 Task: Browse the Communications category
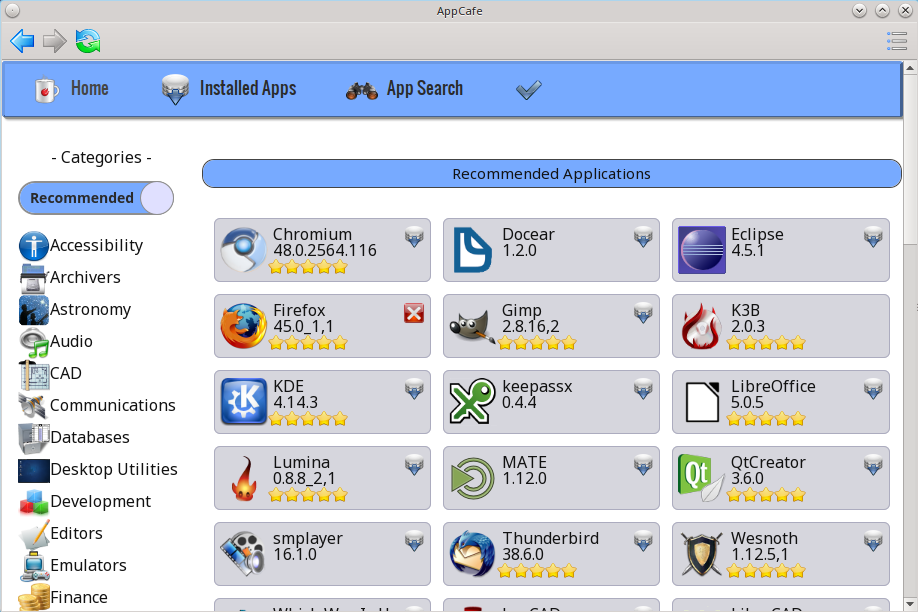(97, 405)
